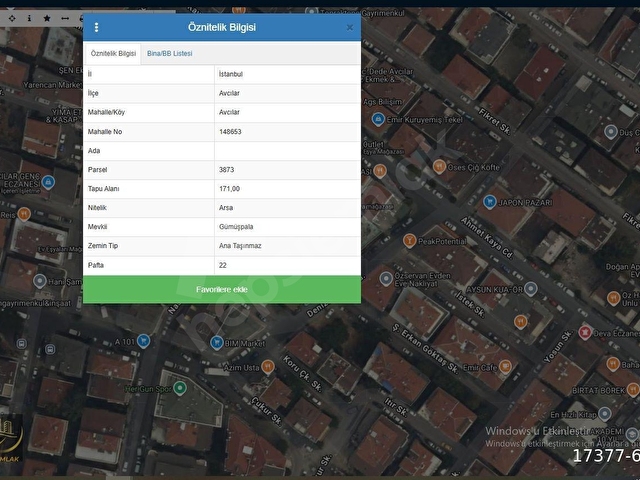This screenshot has height=480, width=640.
Task: Click the restaurant marker next to Reis
Action: (x=24, y=214)
